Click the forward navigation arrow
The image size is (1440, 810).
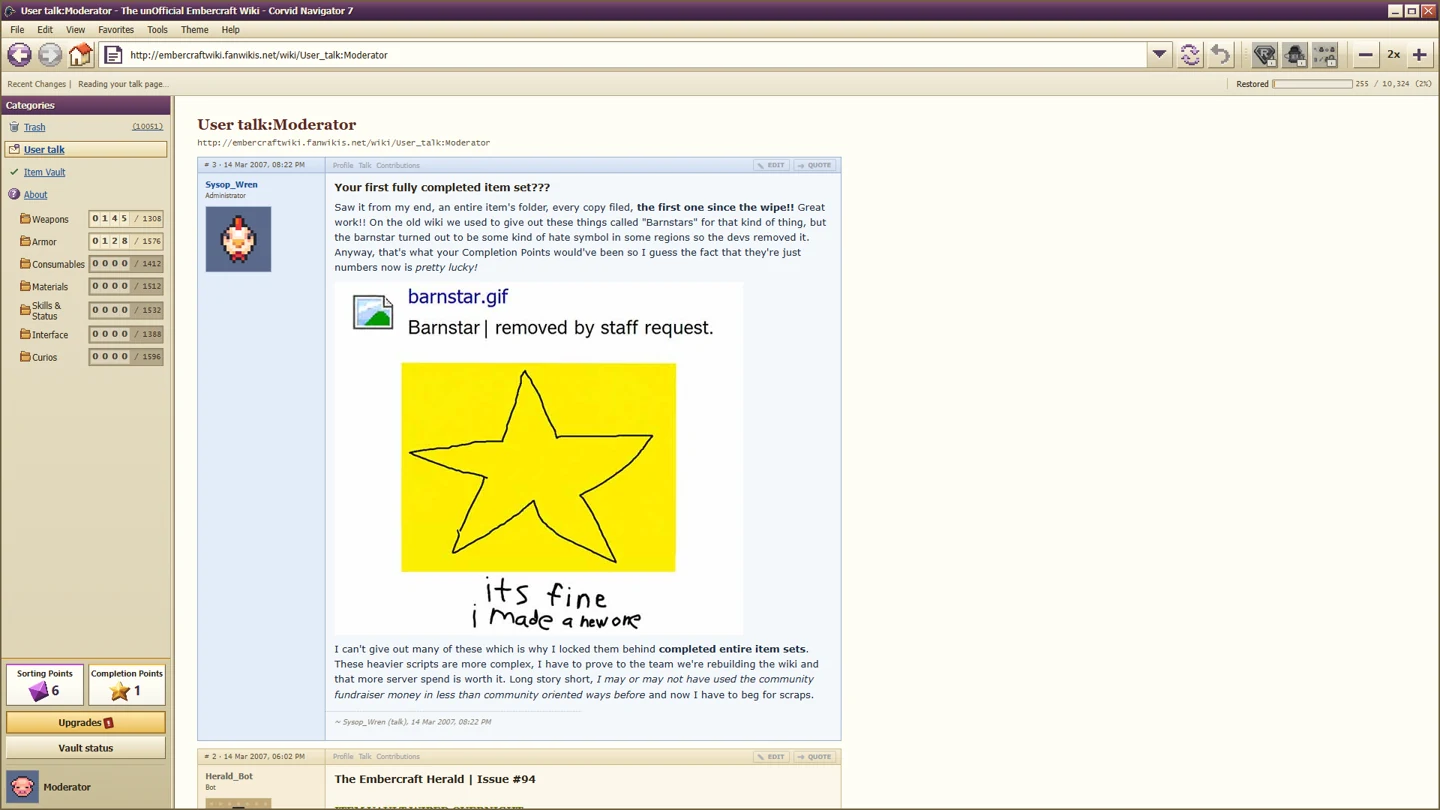(x=50, y=55)
